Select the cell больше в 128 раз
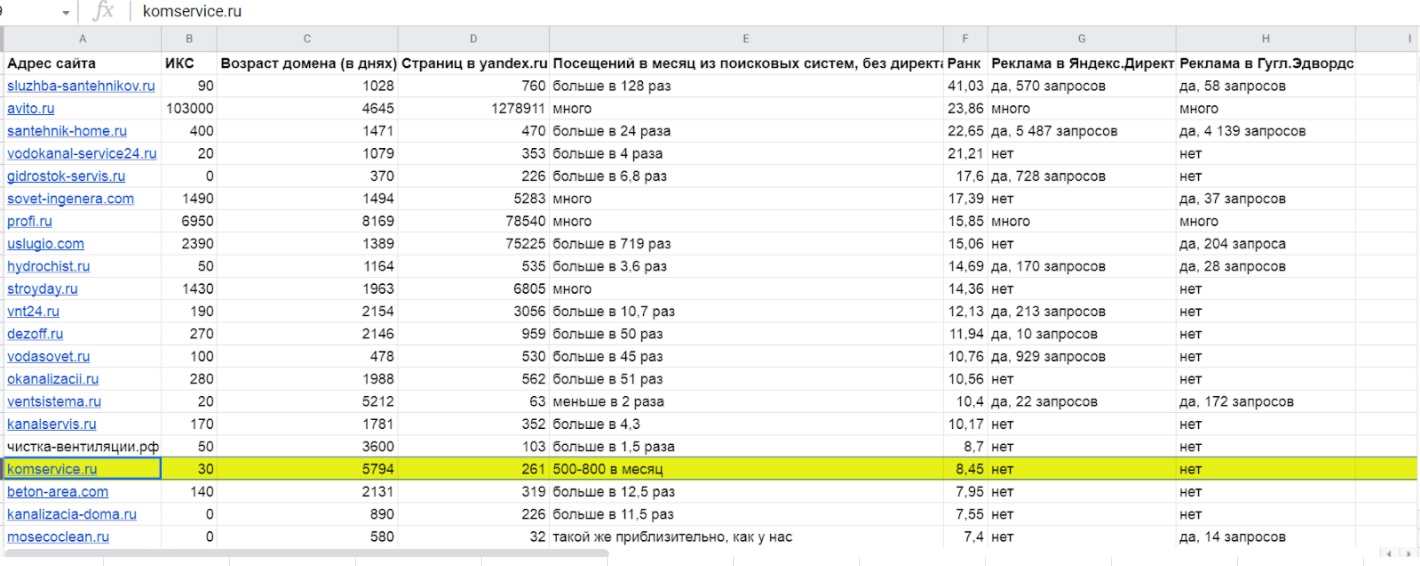Viewport: 1420px width, 566px height. click(746, 86)
